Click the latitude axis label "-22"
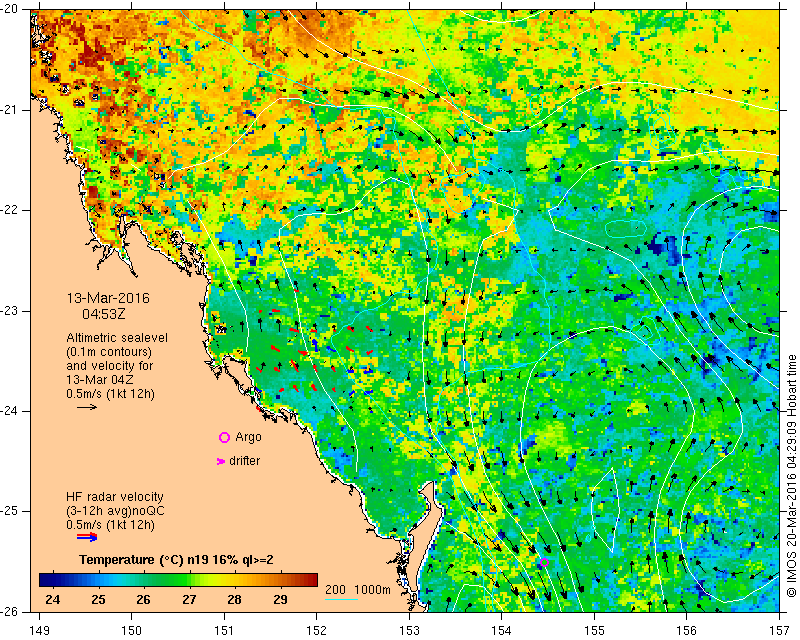 9,210
